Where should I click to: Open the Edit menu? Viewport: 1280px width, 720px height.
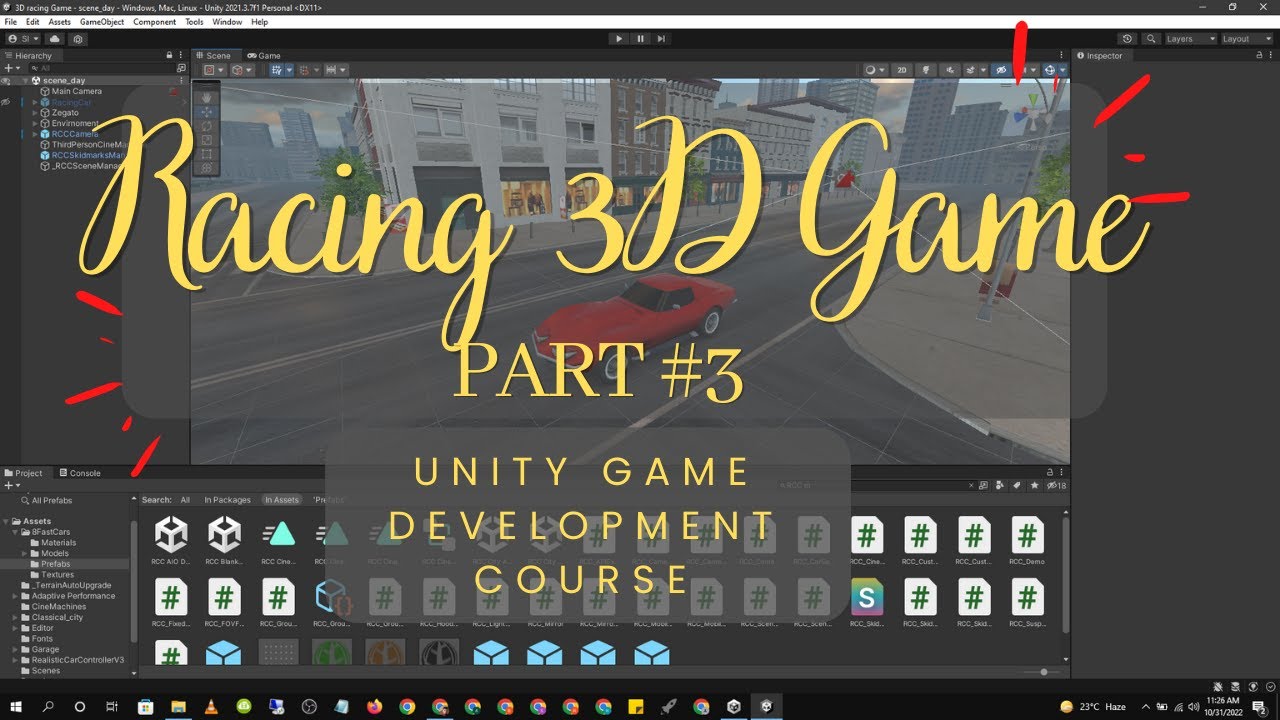[x=33, y=22]
